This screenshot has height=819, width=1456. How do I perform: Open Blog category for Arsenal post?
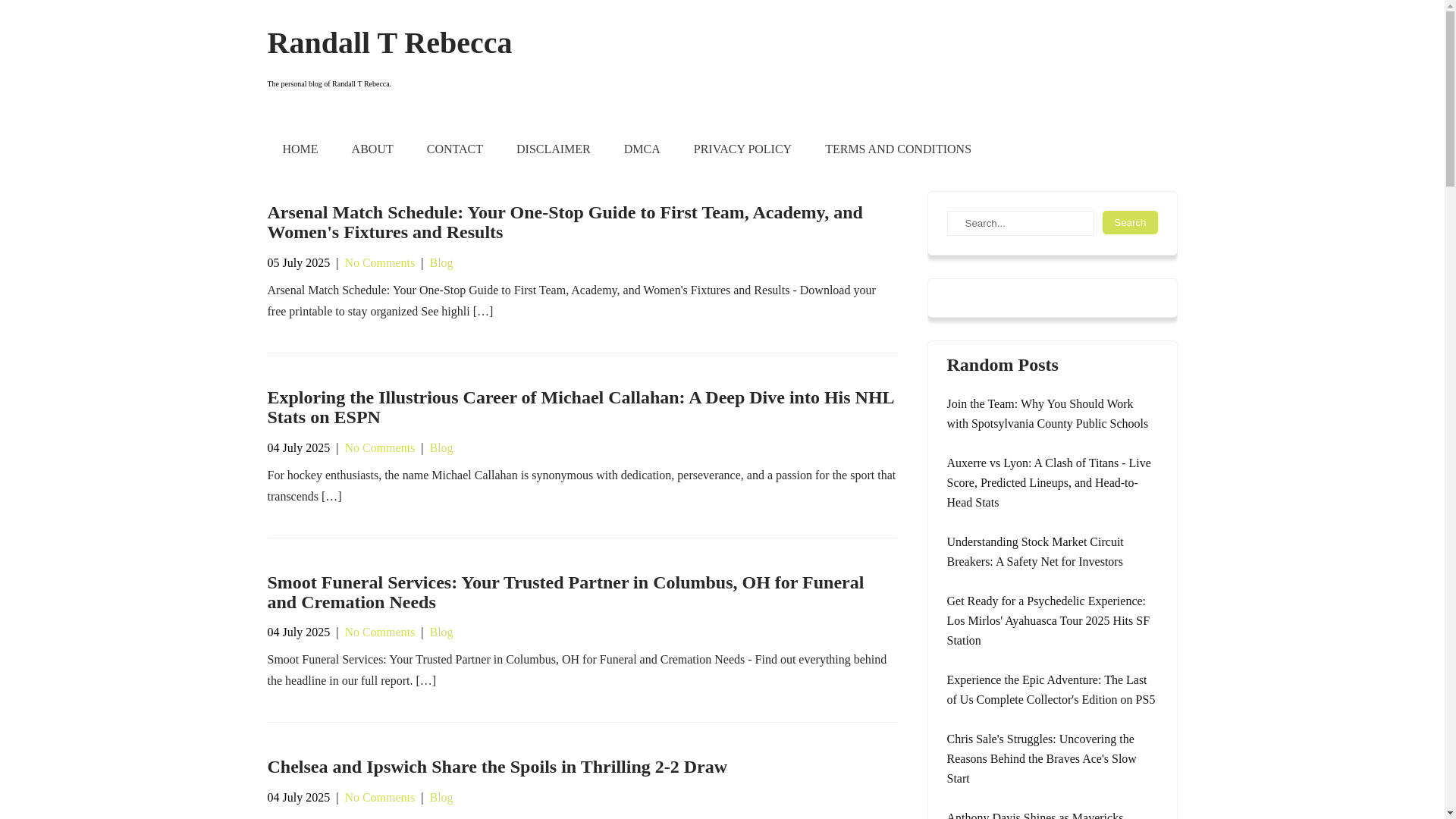(x=441, y=262)
